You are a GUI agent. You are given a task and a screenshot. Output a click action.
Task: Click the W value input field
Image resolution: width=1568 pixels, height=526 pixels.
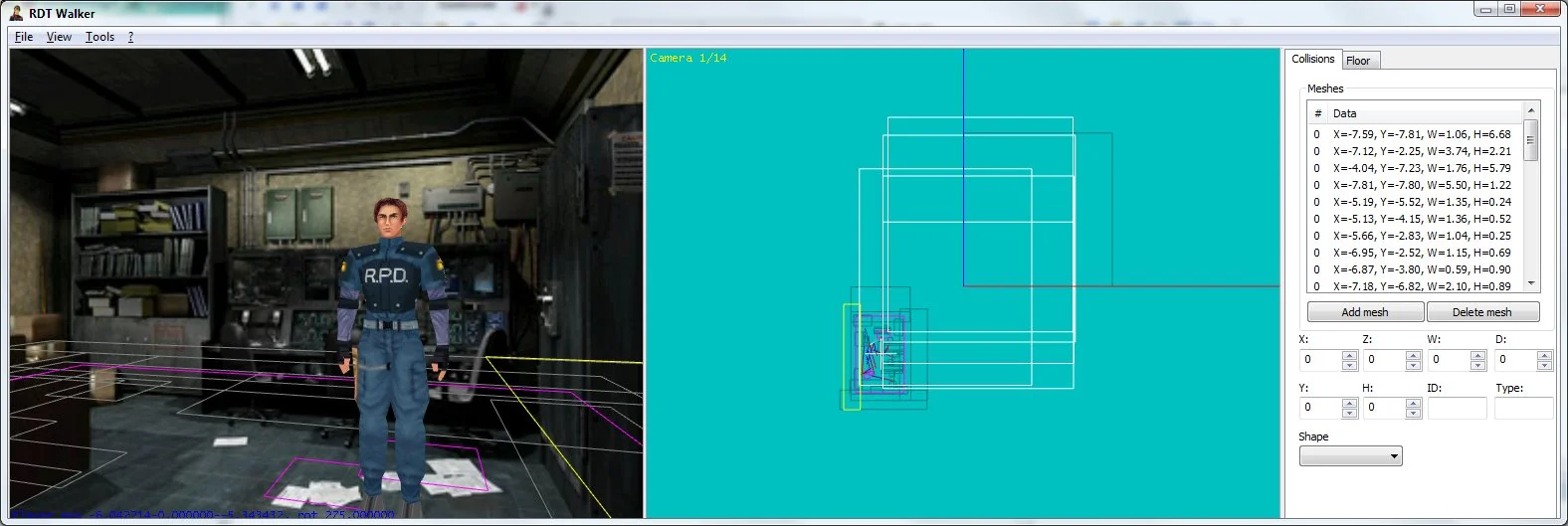(1449, 360)
